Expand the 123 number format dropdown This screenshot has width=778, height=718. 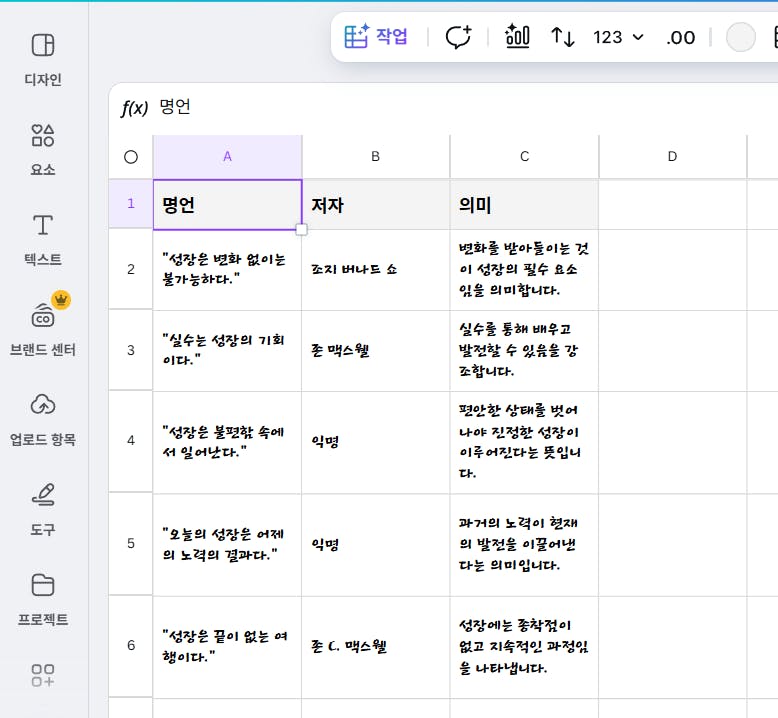tap(619, 37)
